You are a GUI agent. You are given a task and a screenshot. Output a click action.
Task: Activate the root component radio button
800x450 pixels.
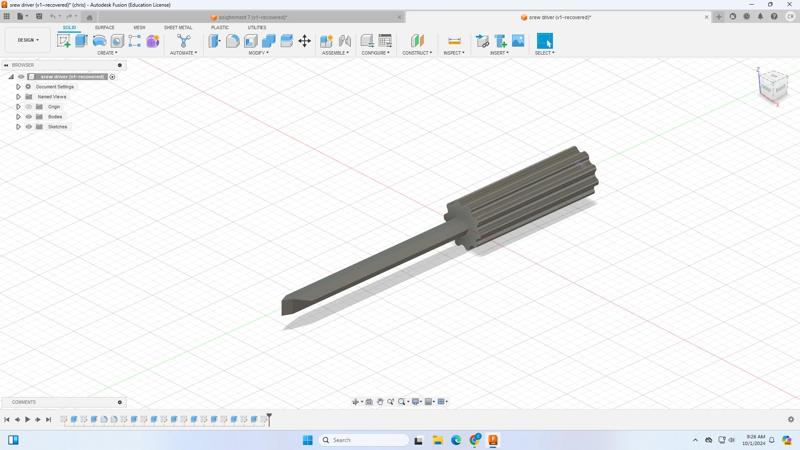(112, 77)
